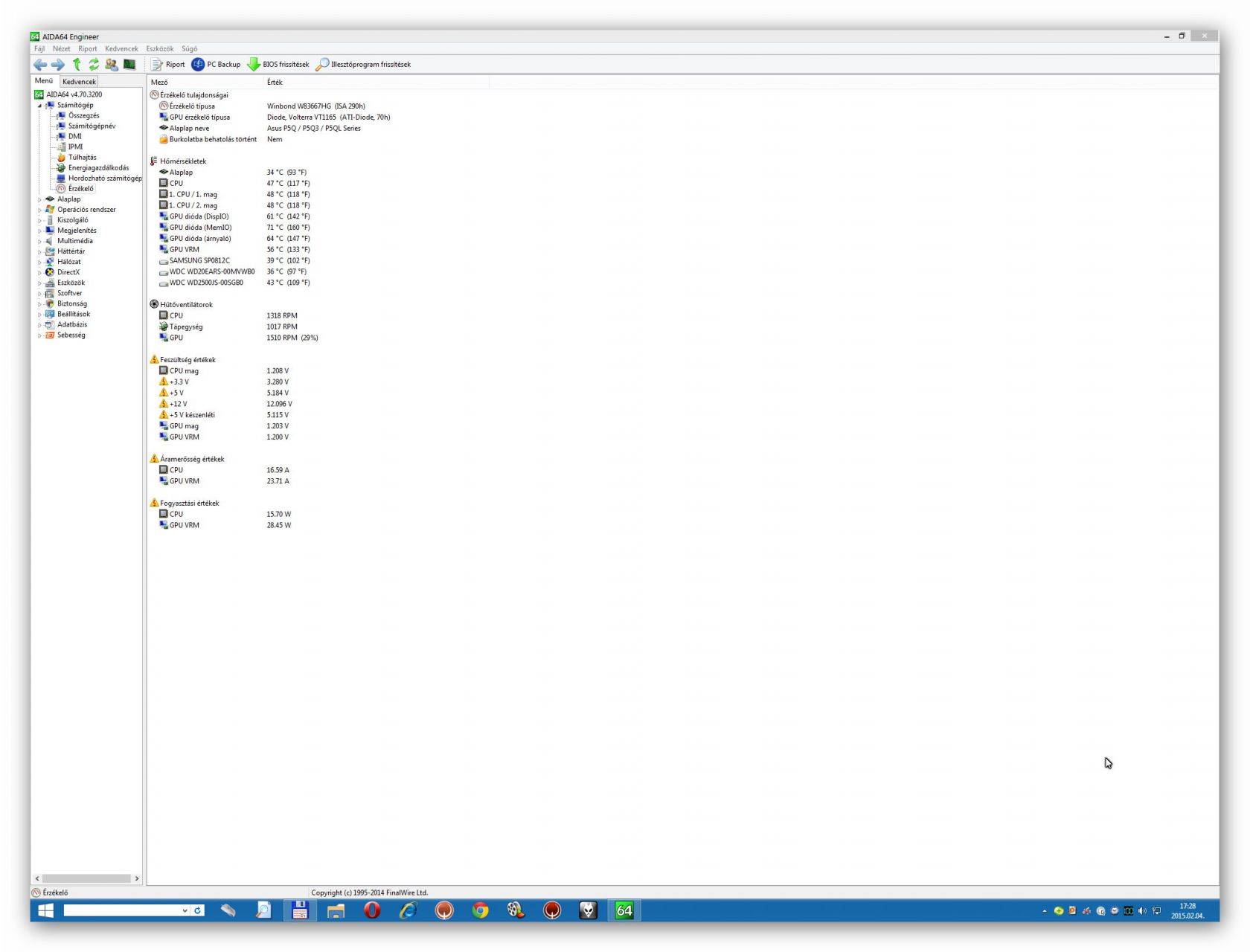1250x952 pixels.
Task: Open the Fájl menu
Action: [x=39, y=49]
